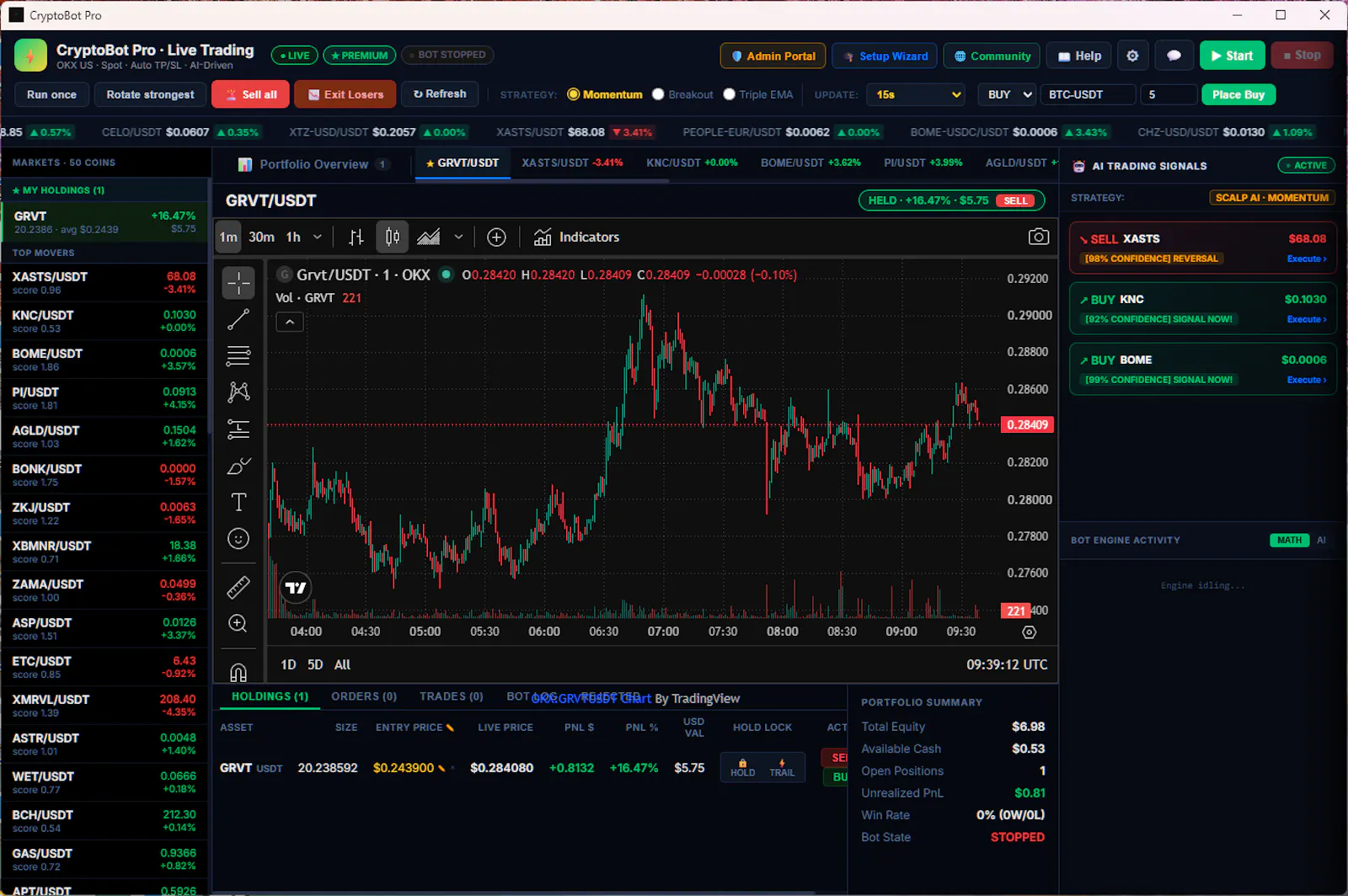Select the trend line drawing tool
Image resolution: width=1348 pixels, height=896 pixels.
pyautogui.click(x=238, y=319)
